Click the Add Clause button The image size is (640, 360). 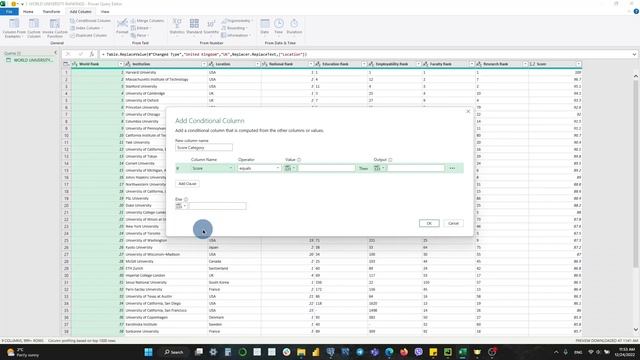(188, 184)
